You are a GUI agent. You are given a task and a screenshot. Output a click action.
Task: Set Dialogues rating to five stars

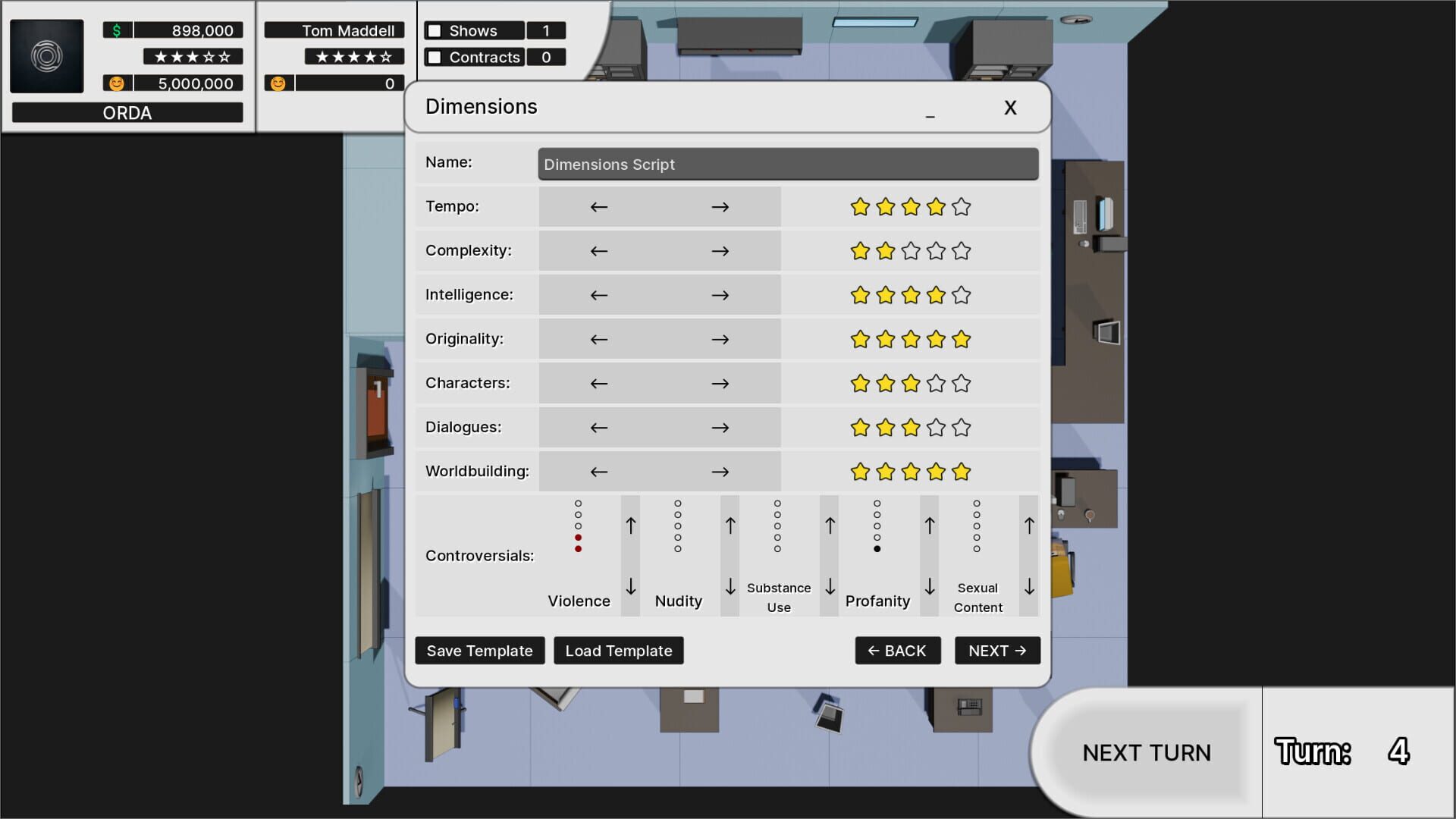point(961,427)
